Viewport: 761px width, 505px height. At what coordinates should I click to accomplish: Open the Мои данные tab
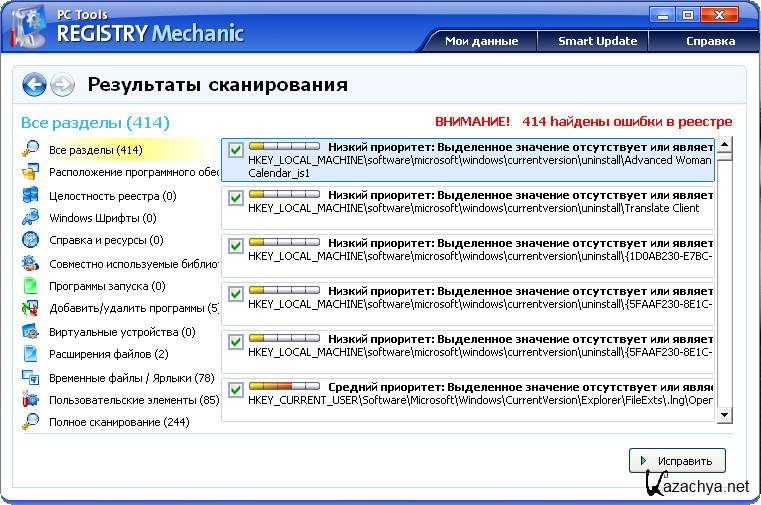tap(481, 41)
